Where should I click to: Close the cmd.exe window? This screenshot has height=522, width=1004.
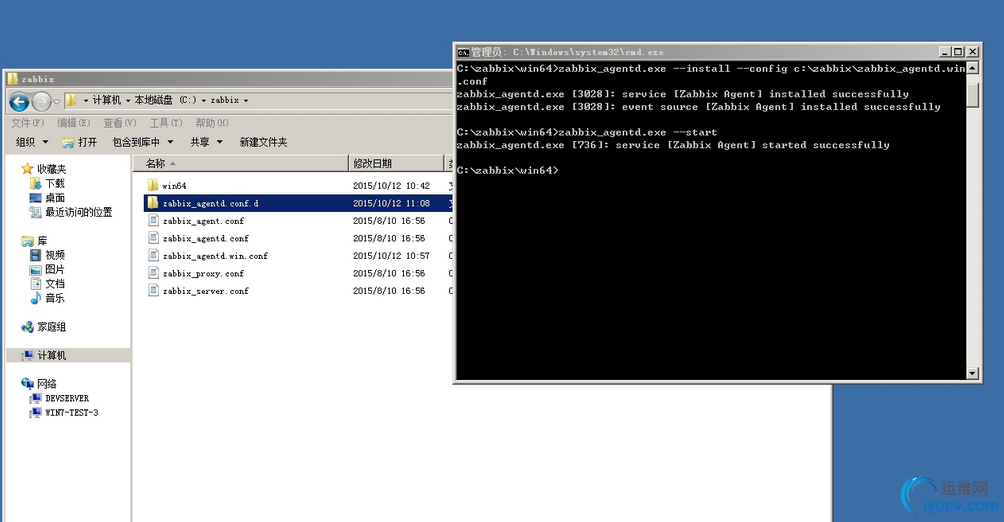(972, 51)
